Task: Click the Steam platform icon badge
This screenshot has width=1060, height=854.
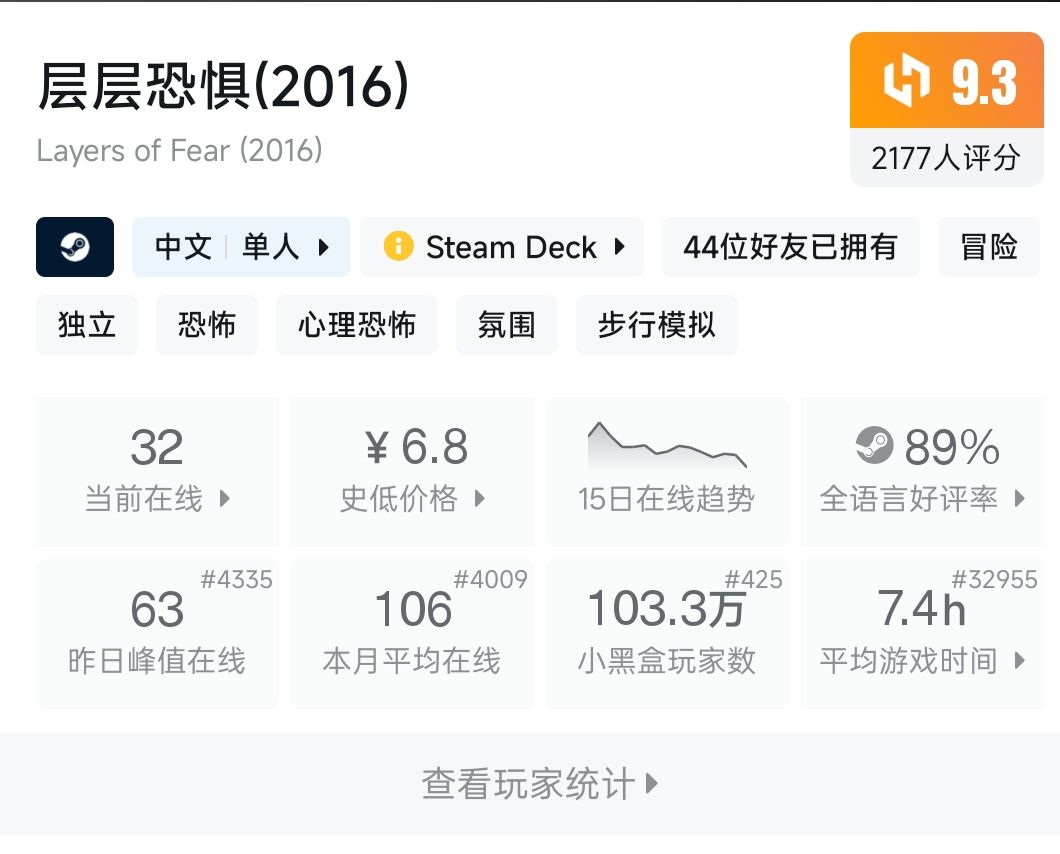Action: (x=75, y=247)
